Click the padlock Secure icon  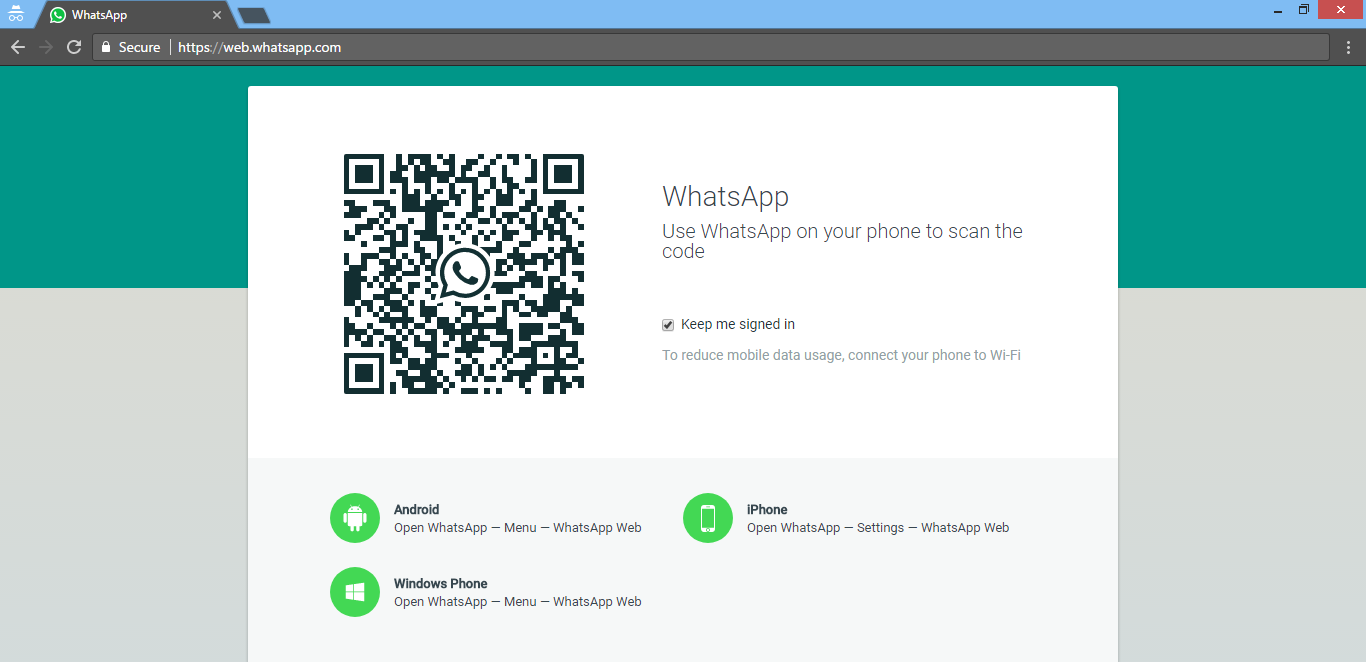(106, 47)
